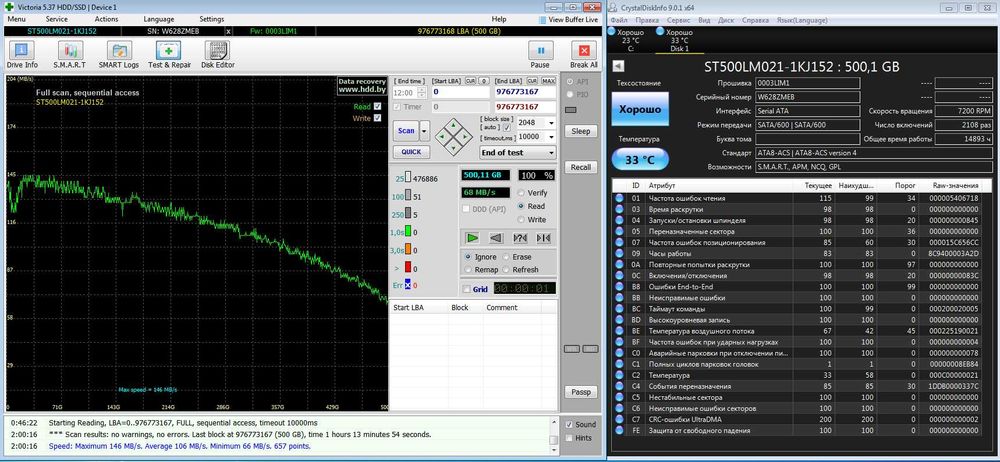The height and width of the screenshot is (462, 1000).
Task: Open the Service menu in Victoria
Action: tap(57, 19)
